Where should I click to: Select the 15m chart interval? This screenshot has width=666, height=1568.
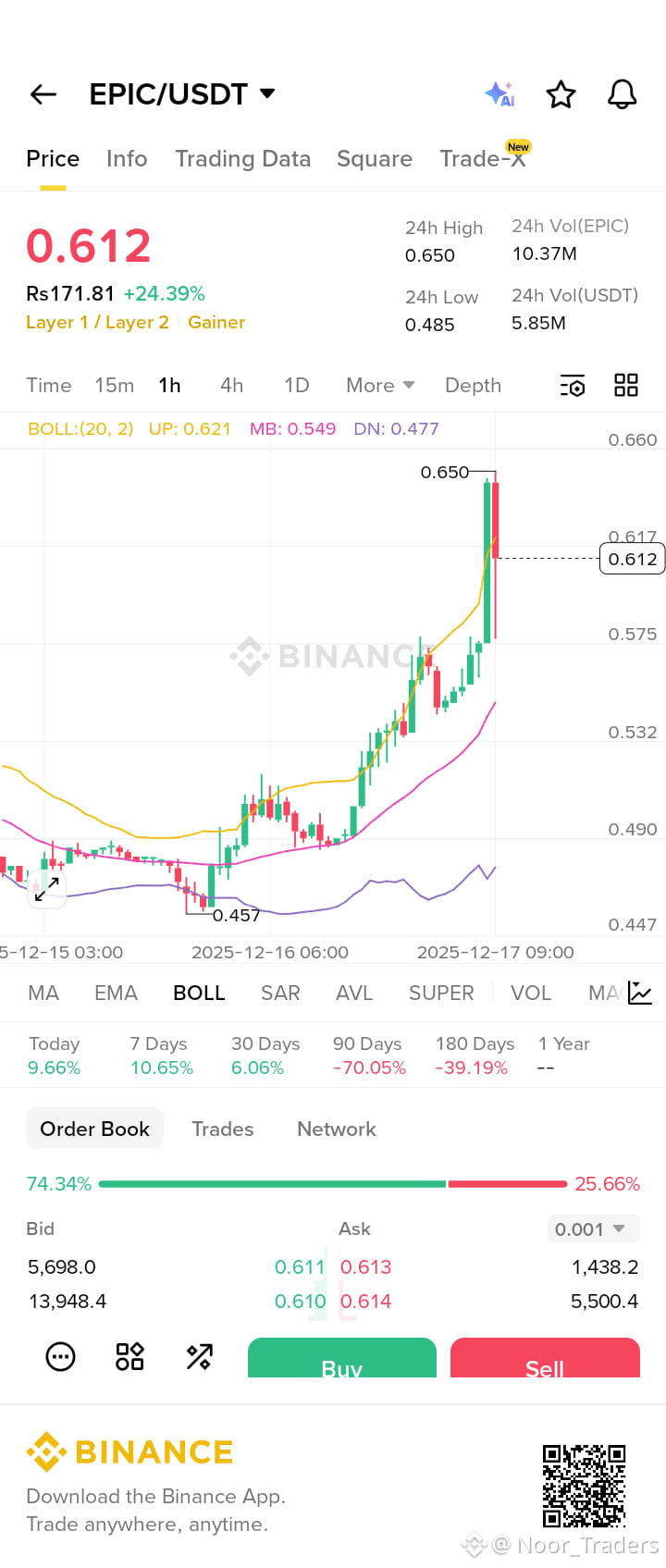pos(115,386)
